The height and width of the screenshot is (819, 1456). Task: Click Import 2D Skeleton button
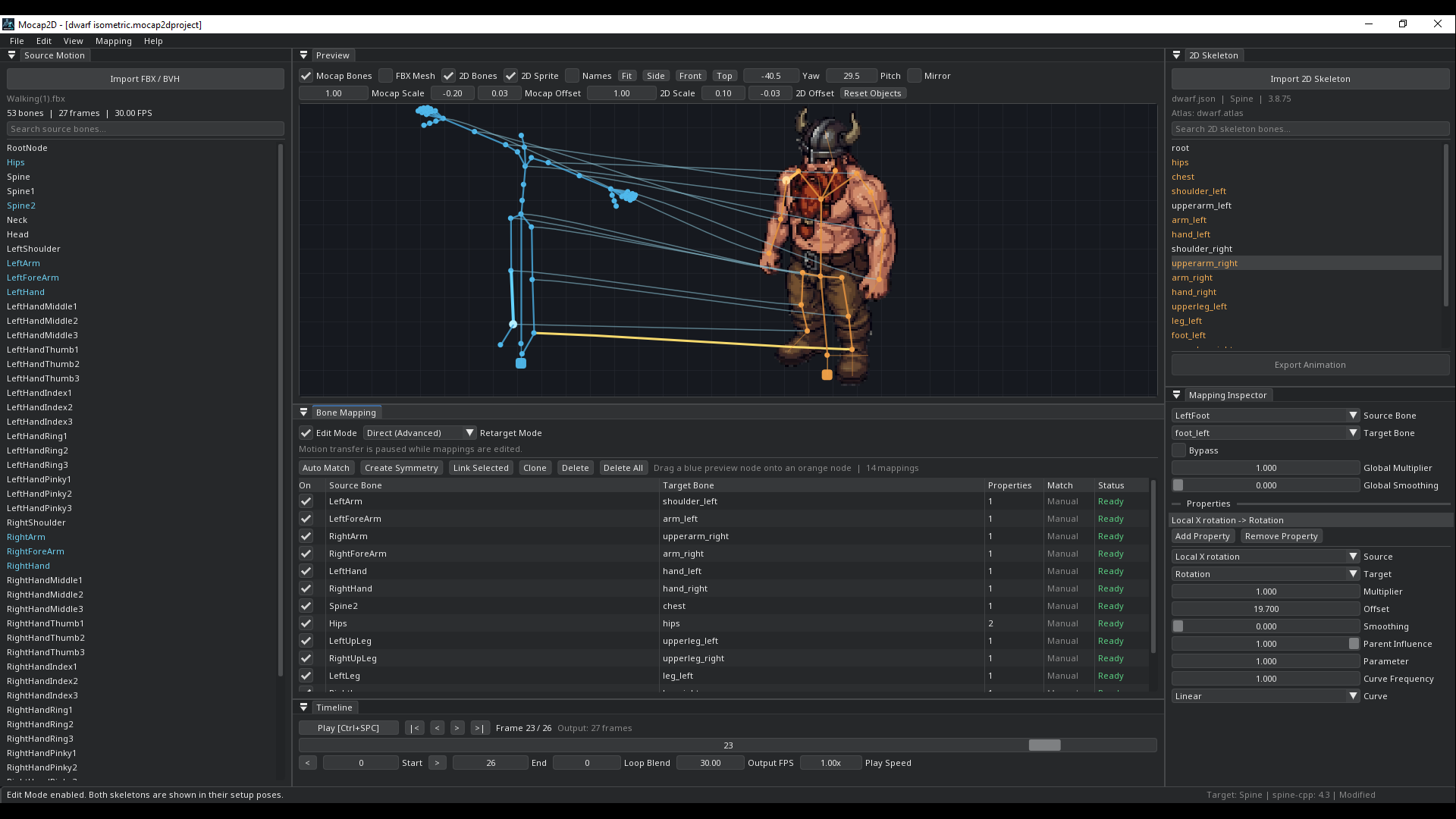click(x=1310, y=79)
